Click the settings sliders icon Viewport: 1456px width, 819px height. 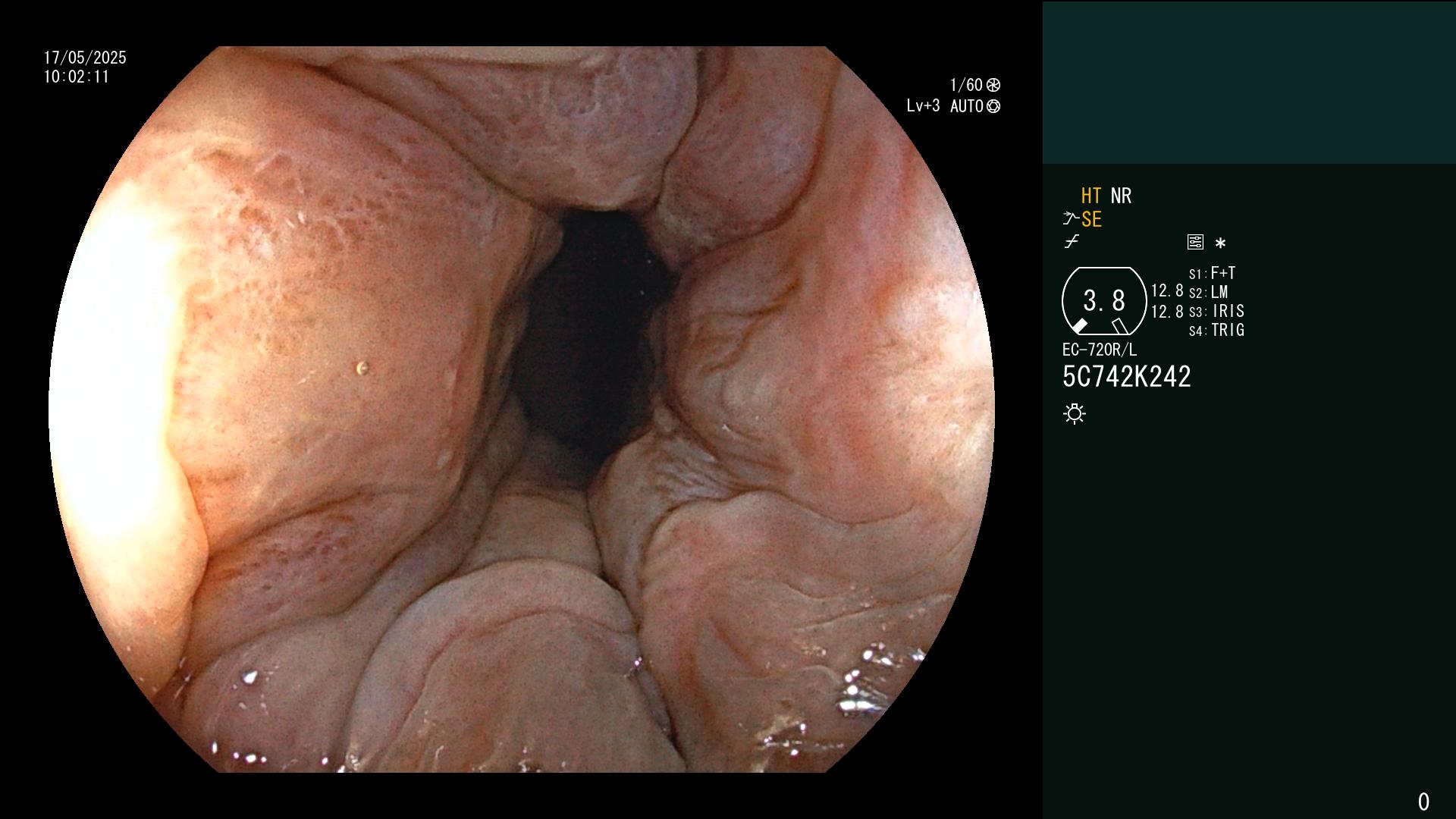point(1195,242)
